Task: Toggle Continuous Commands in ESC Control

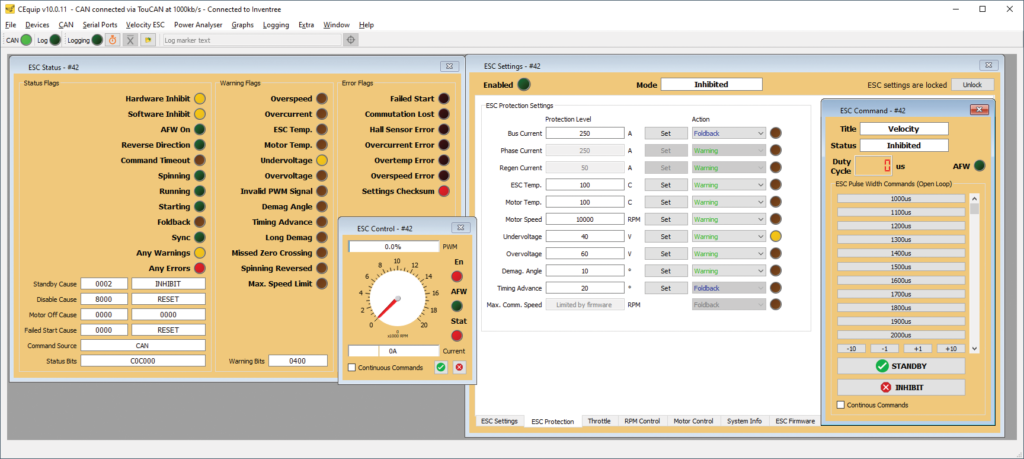Action: (352, 368)
